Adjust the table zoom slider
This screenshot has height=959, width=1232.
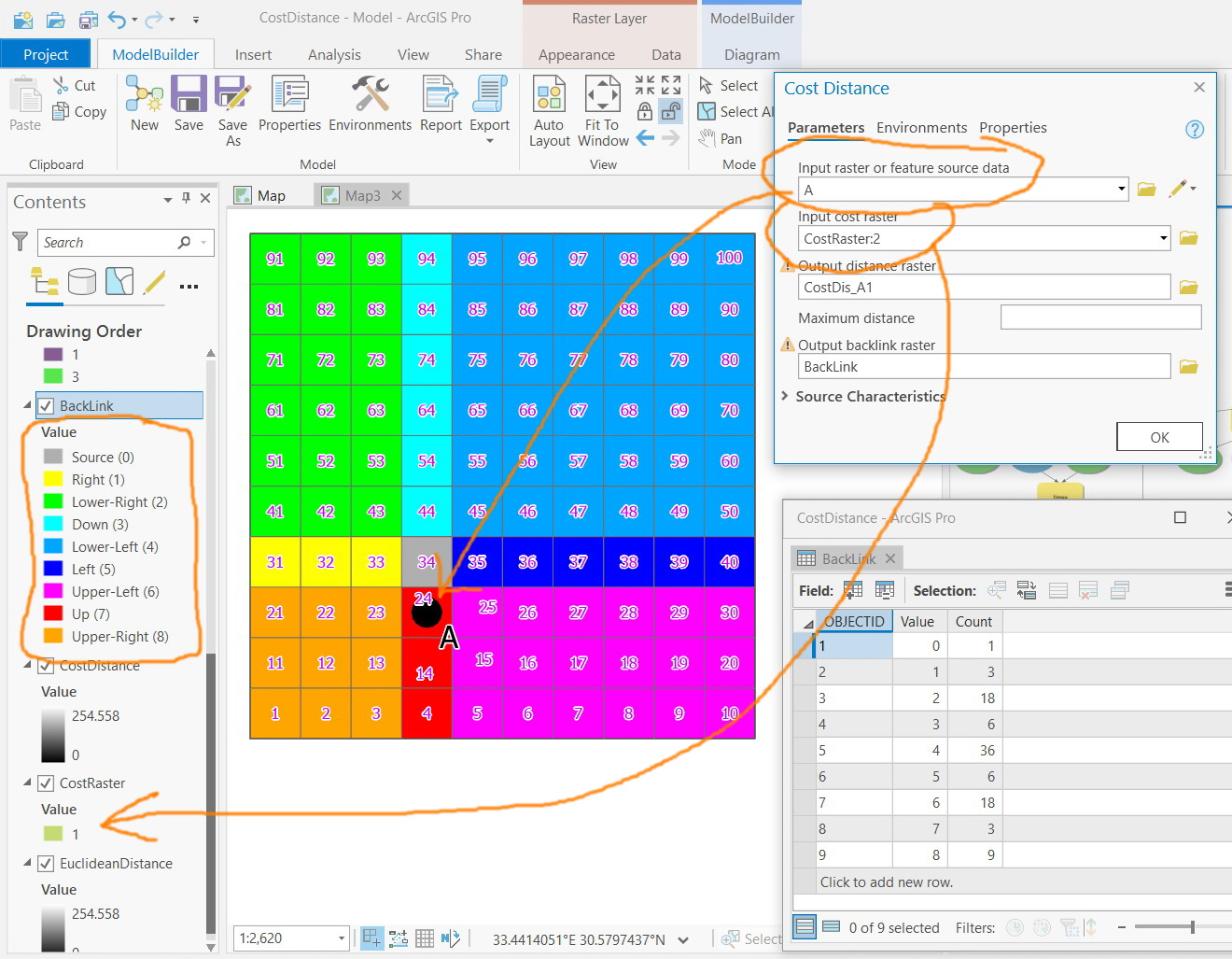(1192, 927)
